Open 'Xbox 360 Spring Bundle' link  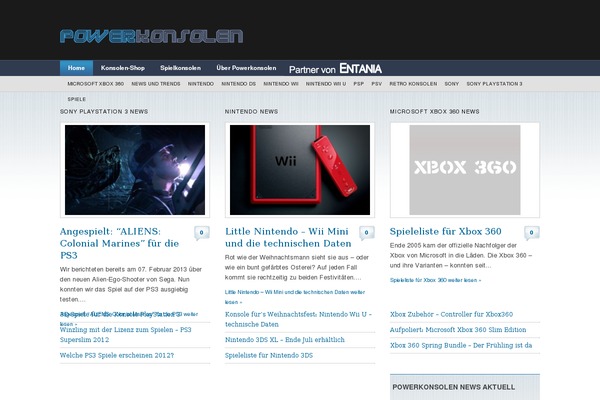[461, 345]
